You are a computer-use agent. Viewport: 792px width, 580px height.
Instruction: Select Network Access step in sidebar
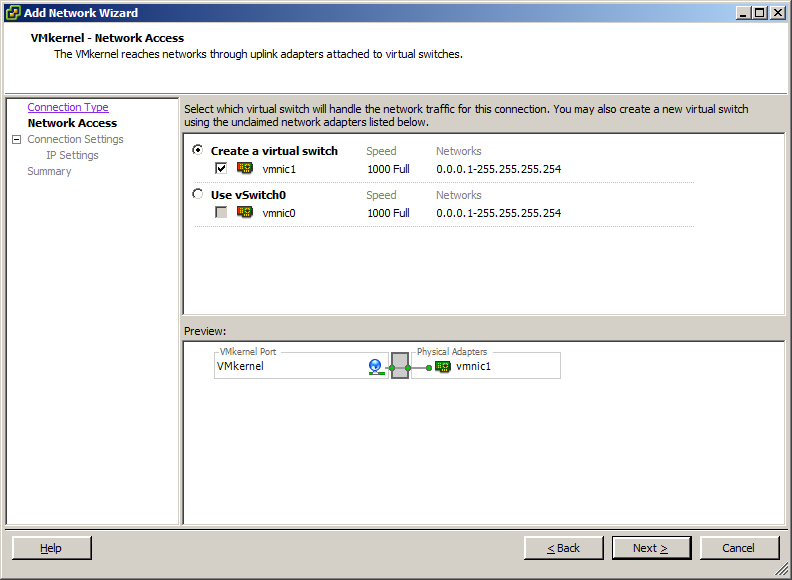pos(72,123)
